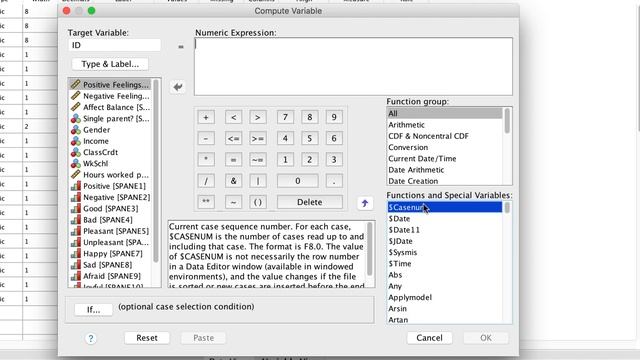Click inside the Numeric Expression box

coord(353,67)
